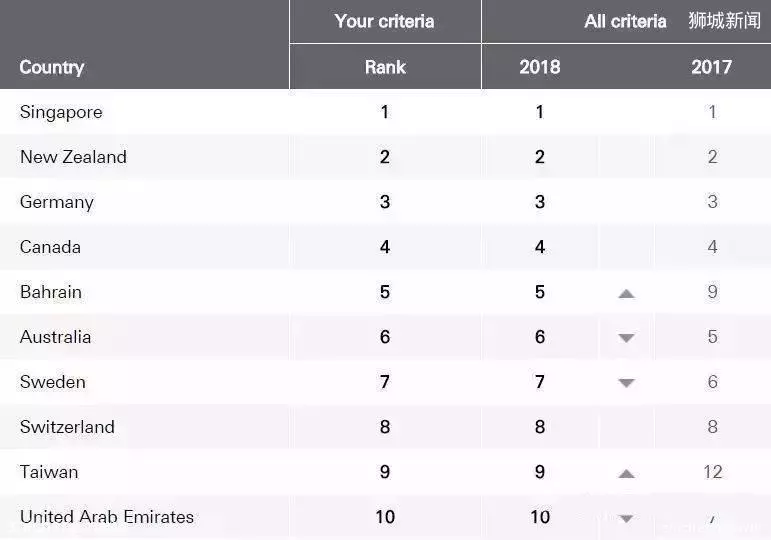This screenshot has width=771, height=540.
Task: Click the up arrow in Taiwan row
Action: pos(626,474)
